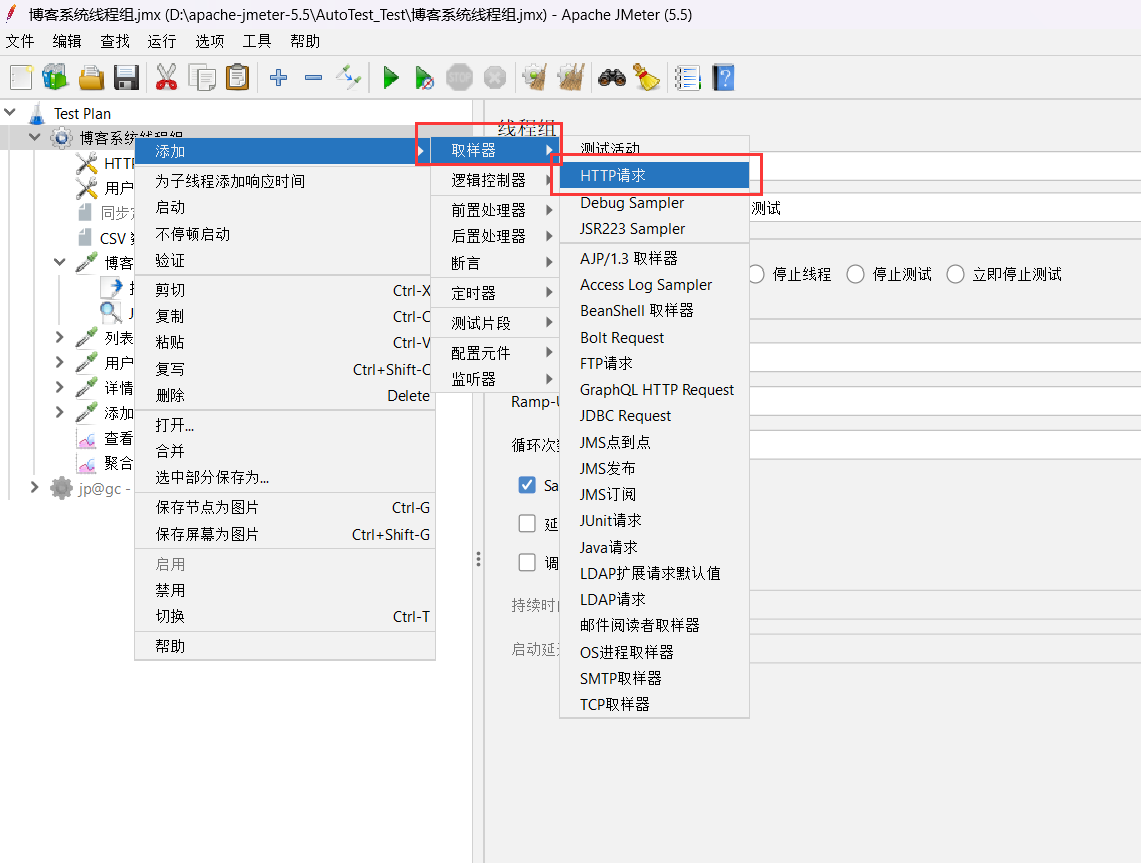
Task: Click 选中部分保存为... entry
Action: [x=285, y=477]
